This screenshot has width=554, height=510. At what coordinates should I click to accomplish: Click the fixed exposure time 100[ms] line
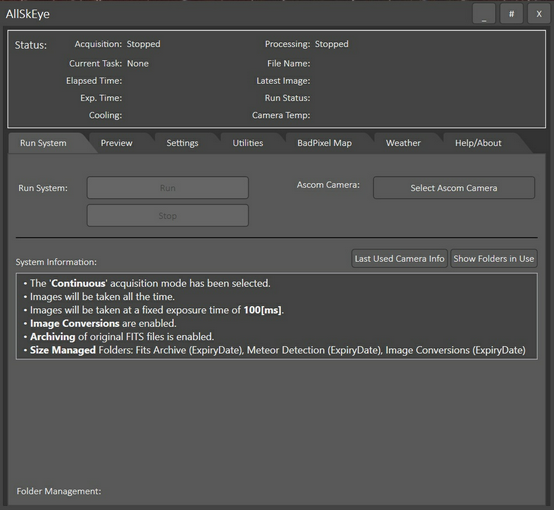[154, 310]
